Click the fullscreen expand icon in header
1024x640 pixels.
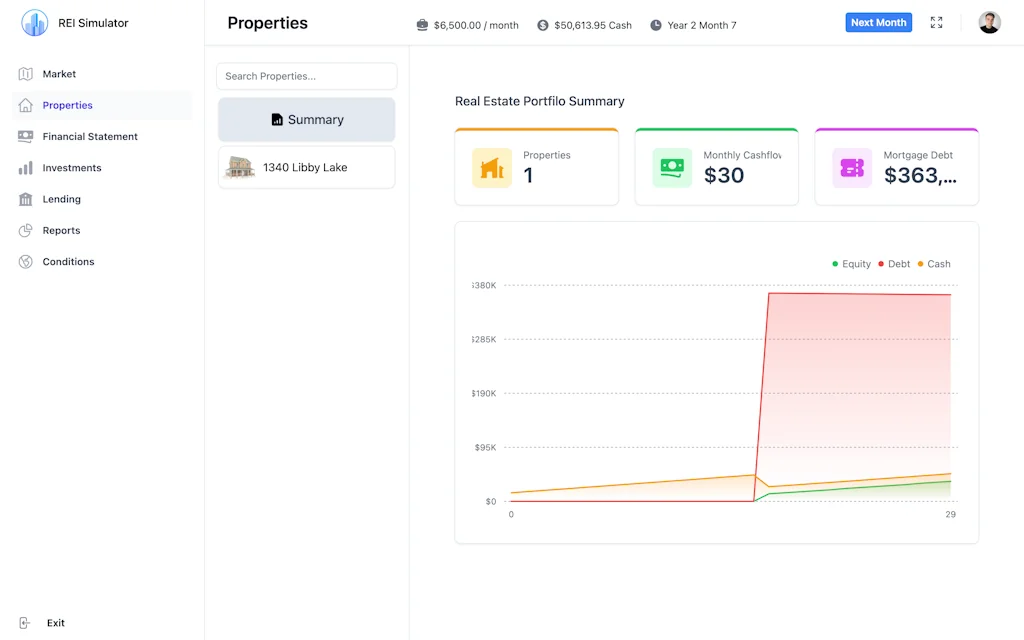coord(936,21)
